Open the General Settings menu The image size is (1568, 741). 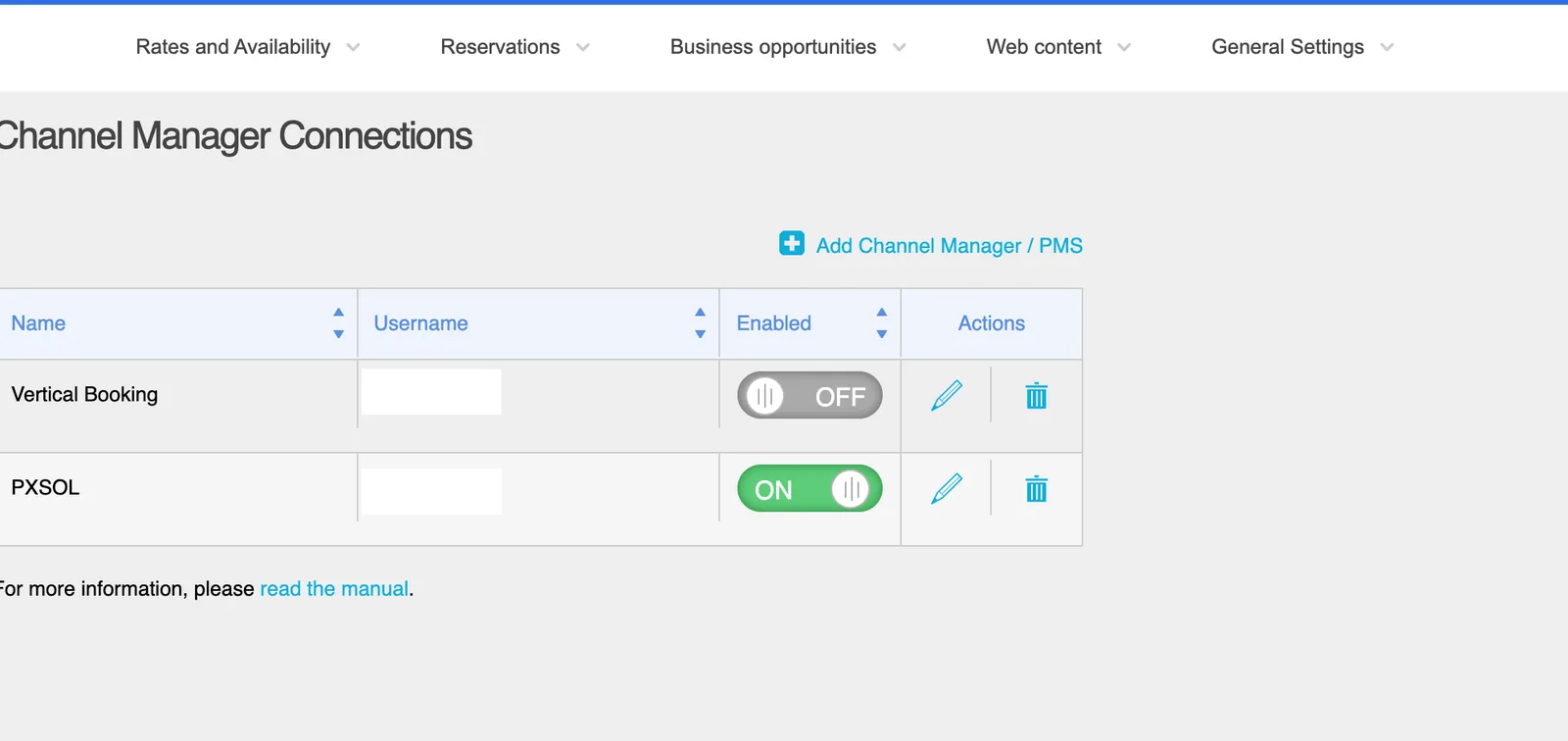pyautogui.click(x=1288, y=47)
